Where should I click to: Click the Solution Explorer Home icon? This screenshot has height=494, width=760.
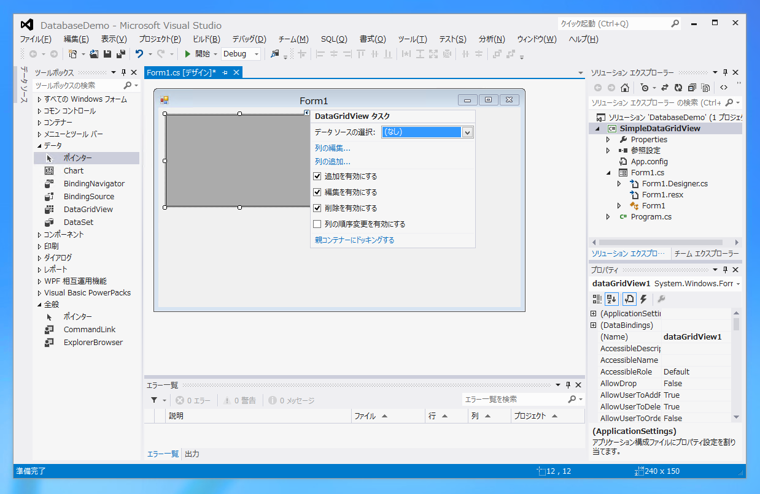(625, 88)
